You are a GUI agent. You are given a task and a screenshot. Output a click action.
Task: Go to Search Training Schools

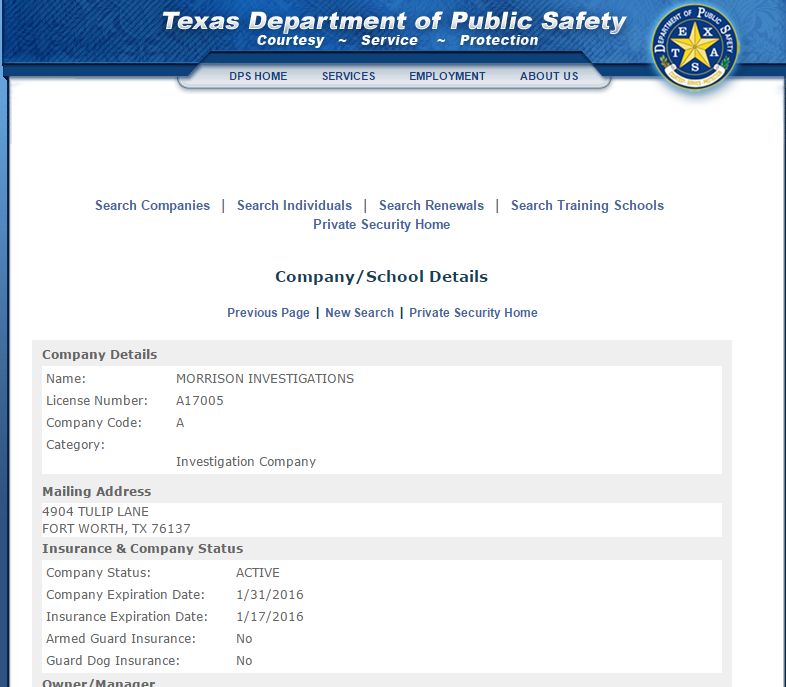point(587,205)
